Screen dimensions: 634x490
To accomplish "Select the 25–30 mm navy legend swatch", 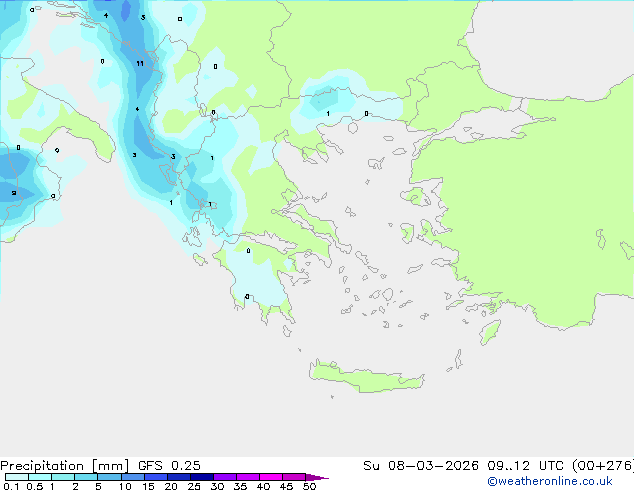I will [201, 477].
